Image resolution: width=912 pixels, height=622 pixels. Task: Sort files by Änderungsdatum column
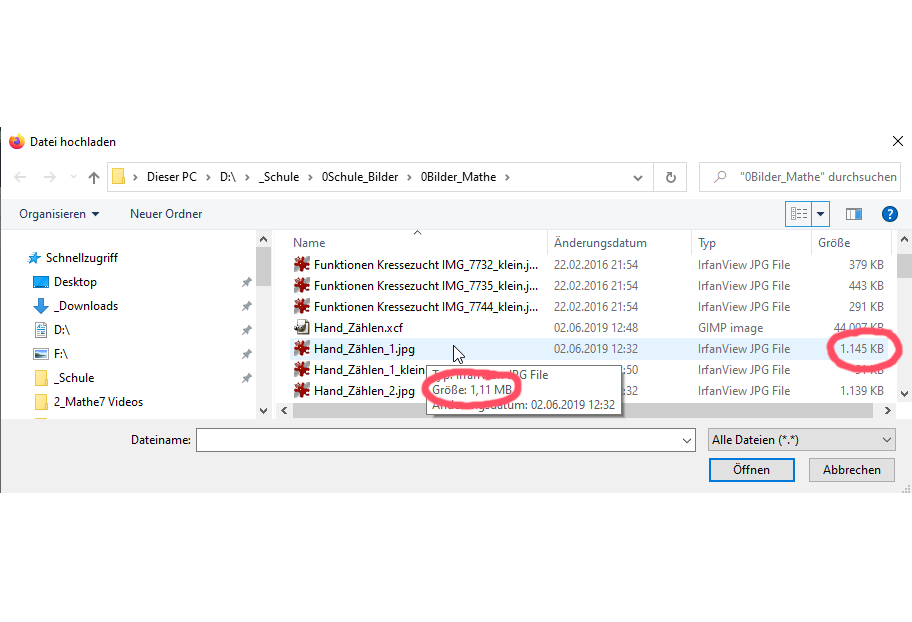pyautogui.click(x=600, y=243)
